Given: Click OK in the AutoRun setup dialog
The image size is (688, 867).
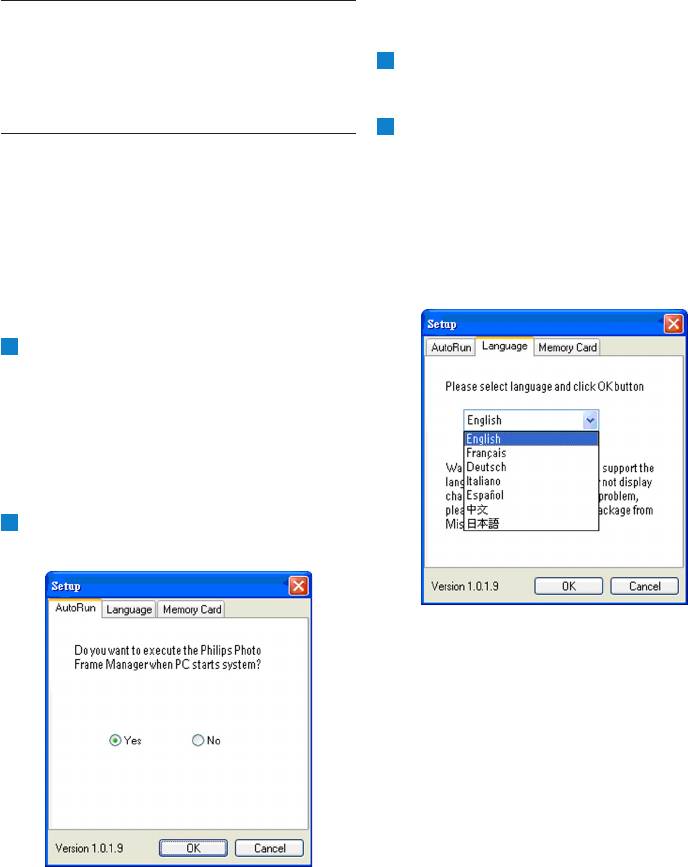Looking at the screenshot, I should (193, 848).
